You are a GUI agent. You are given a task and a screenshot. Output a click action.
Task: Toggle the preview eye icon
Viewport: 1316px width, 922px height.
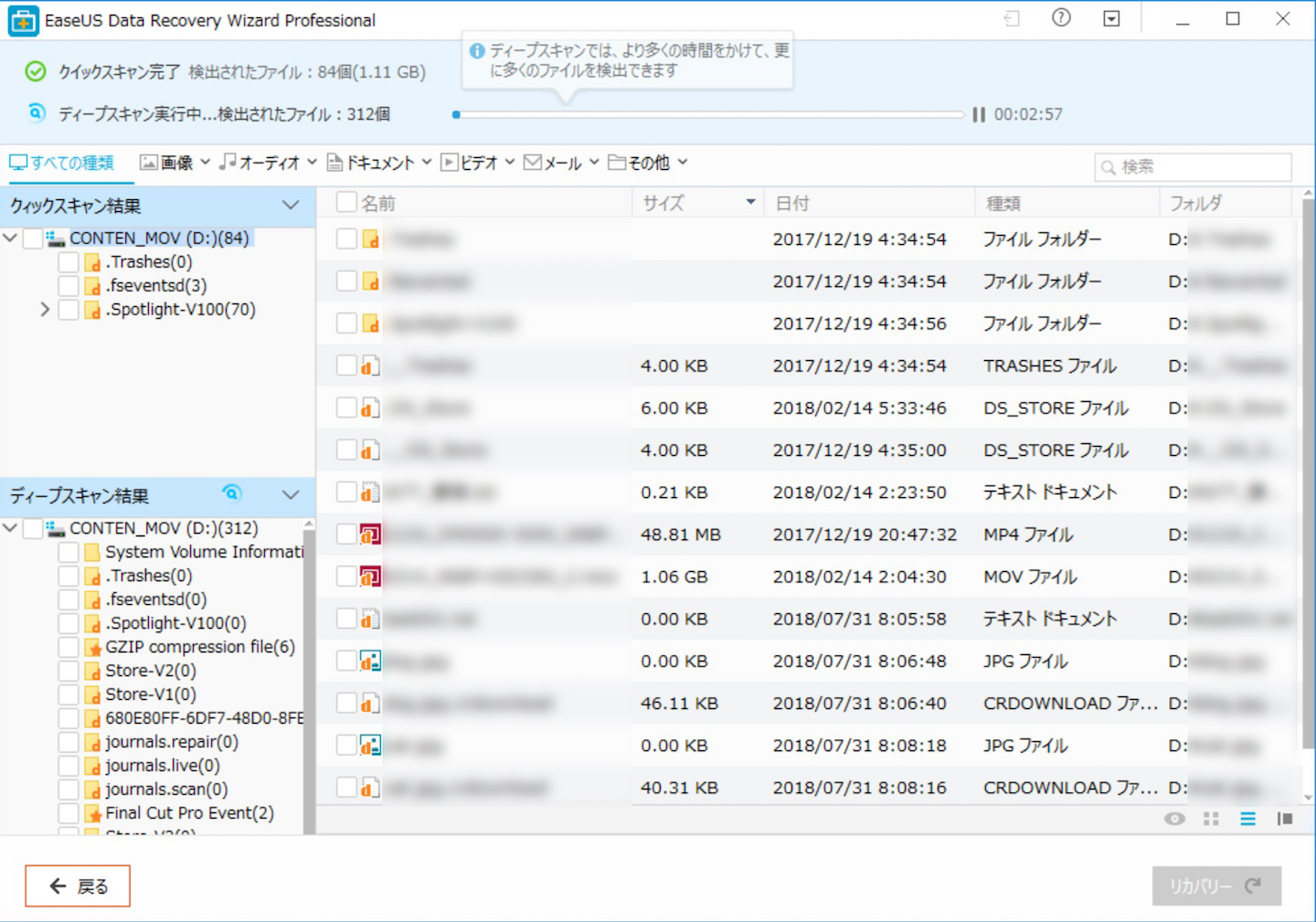pos(1174,819)
